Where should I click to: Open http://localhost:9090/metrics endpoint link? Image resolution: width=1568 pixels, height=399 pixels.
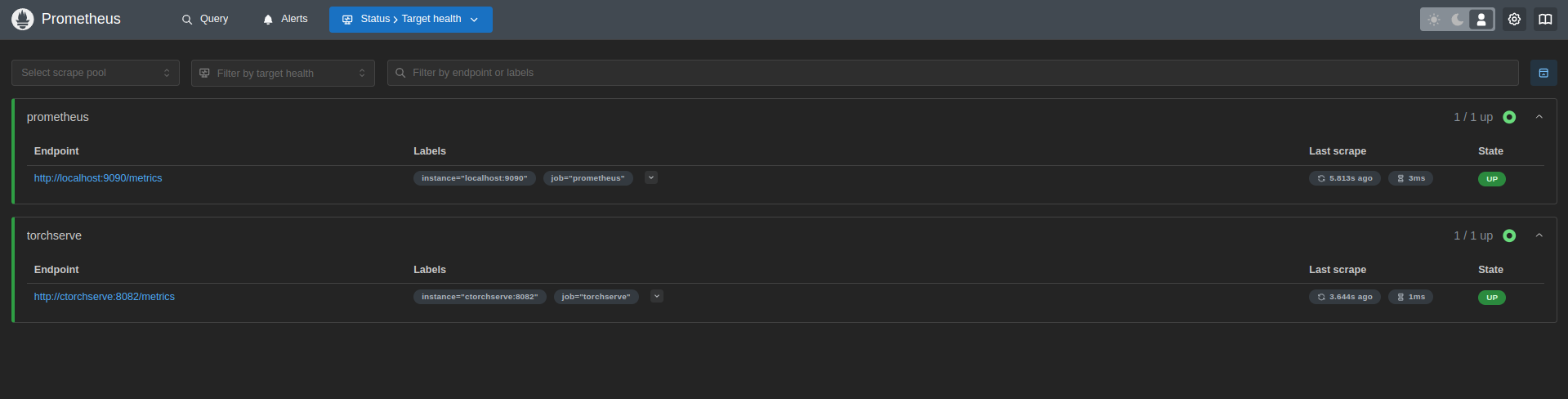tap(98, 178)
